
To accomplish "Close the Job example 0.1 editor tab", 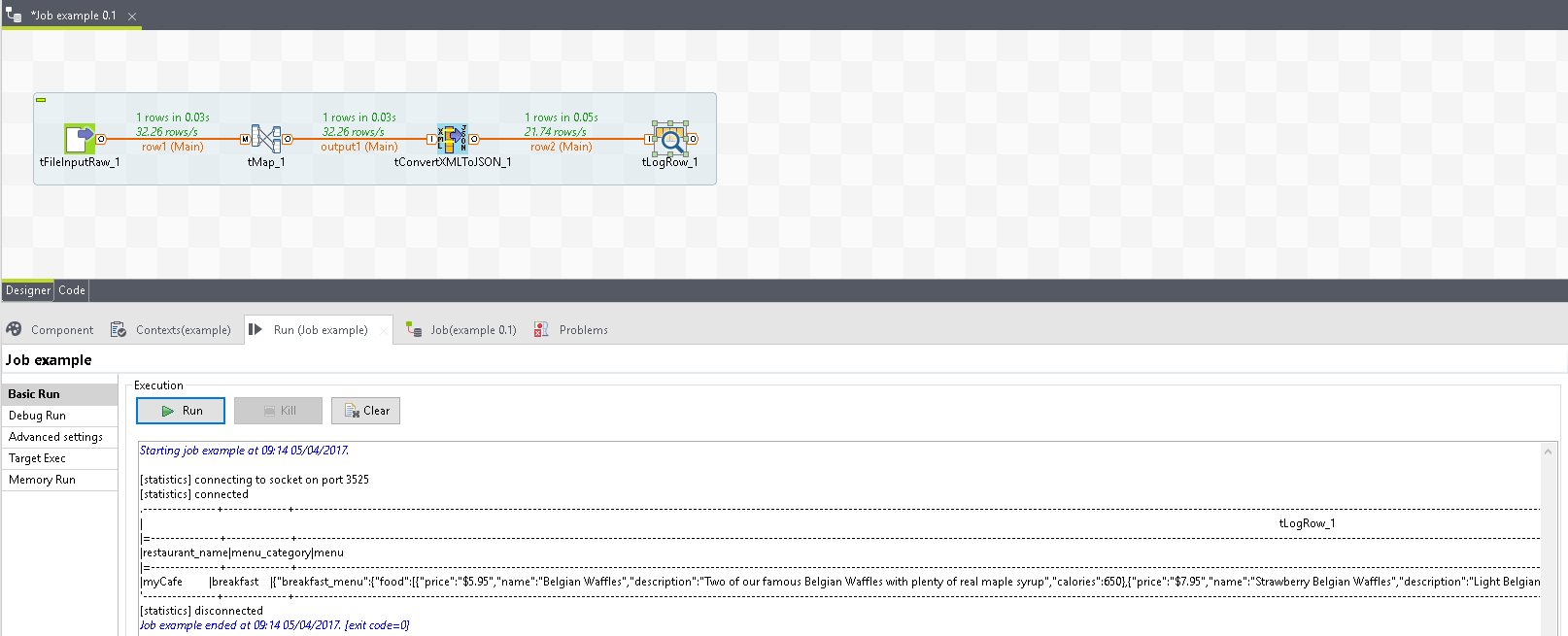I will point(132,17).
